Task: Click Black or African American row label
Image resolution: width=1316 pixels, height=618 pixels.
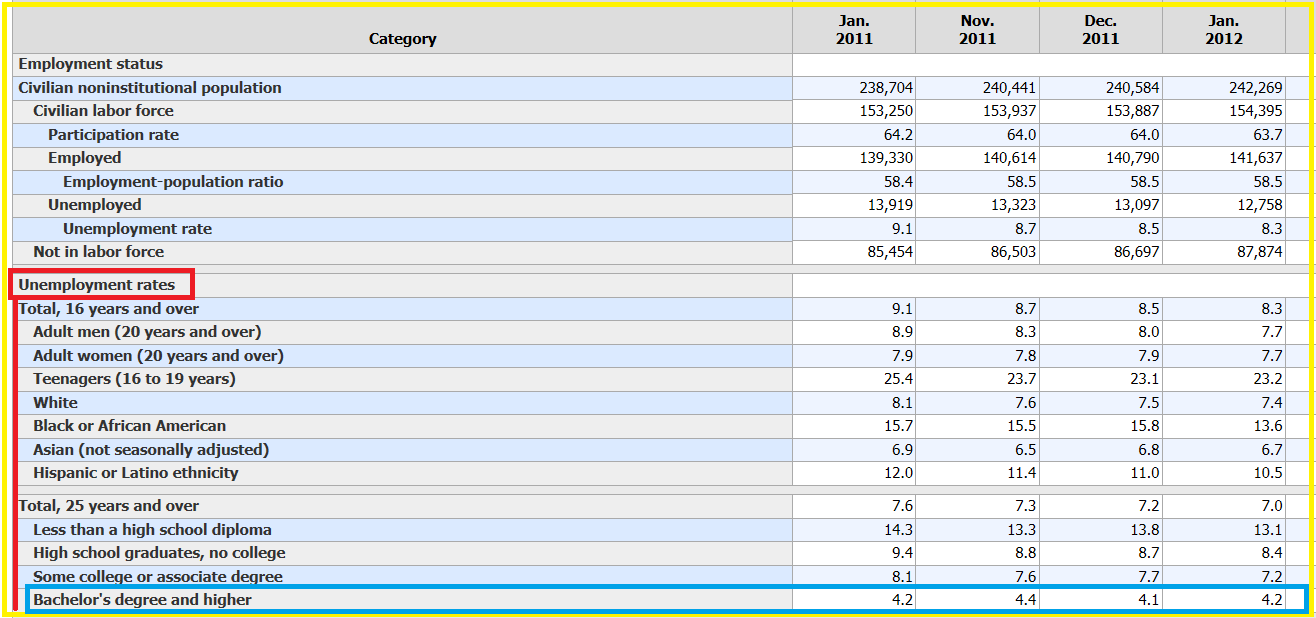Action: tap(129, 426)
